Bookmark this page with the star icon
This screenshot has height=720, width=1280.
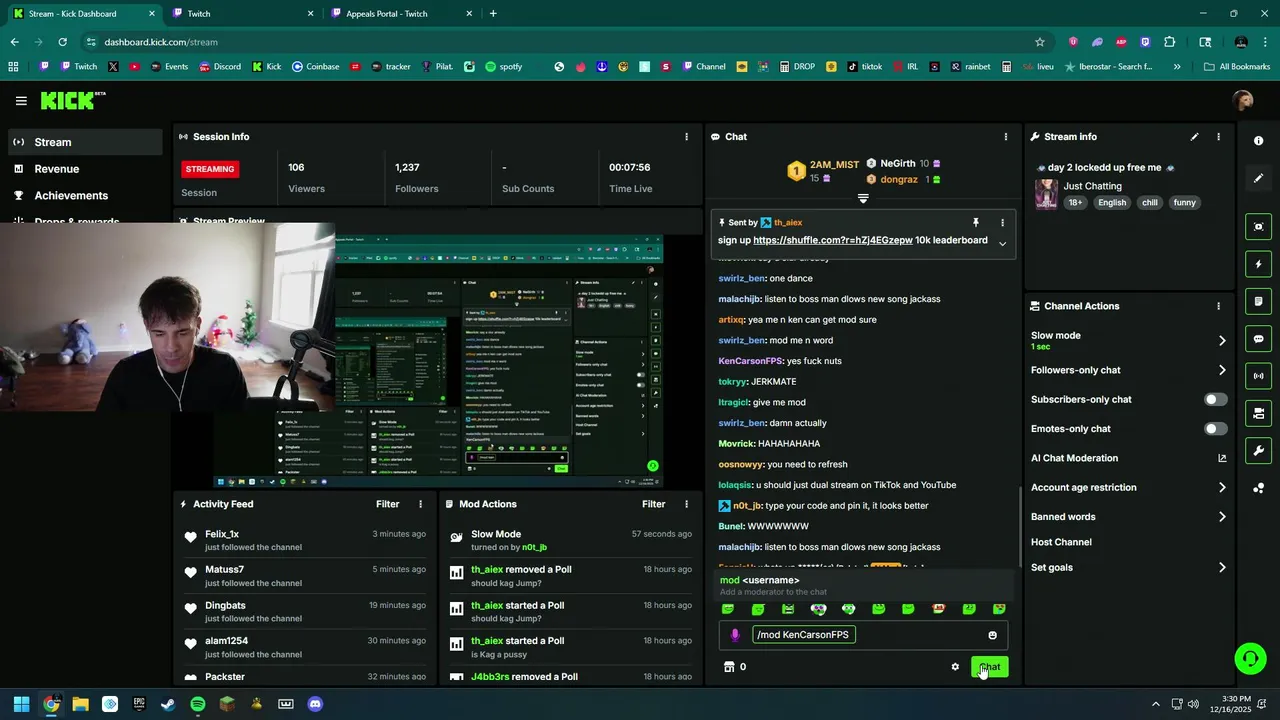tap(1040, 42)
